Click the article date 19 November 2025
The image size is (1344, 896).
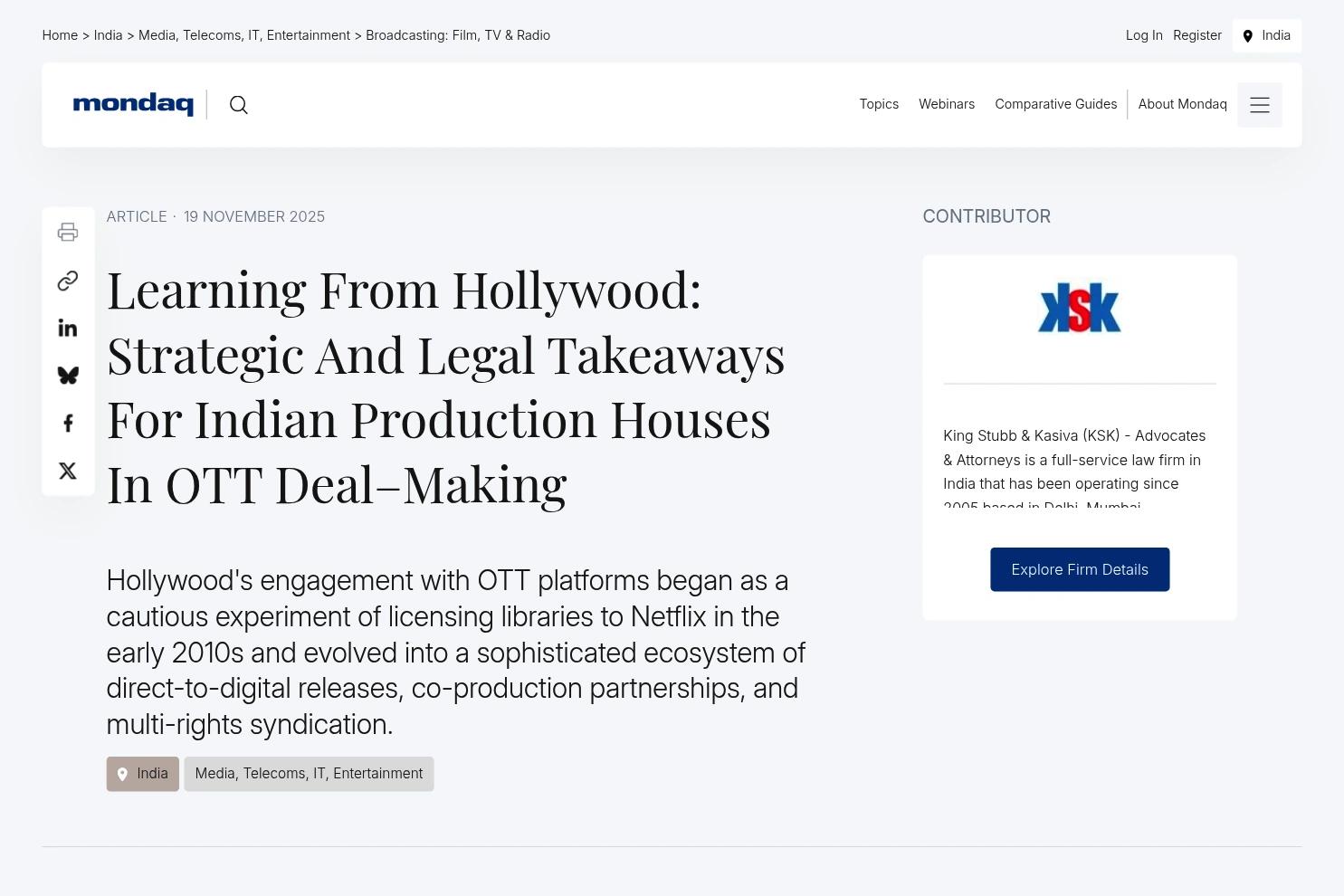(x=254, y=216)
